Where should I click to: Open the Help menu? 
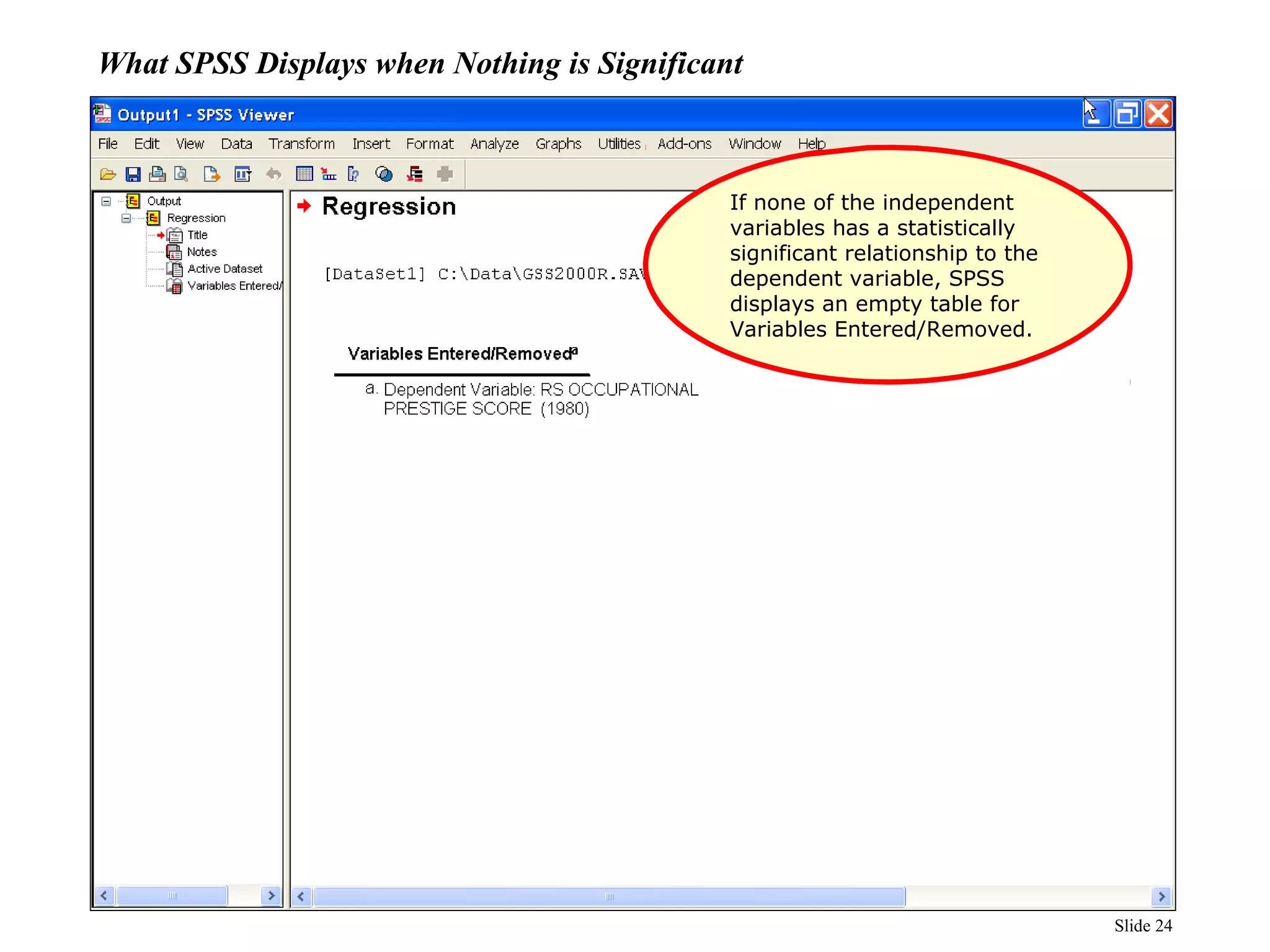[812, 144]
